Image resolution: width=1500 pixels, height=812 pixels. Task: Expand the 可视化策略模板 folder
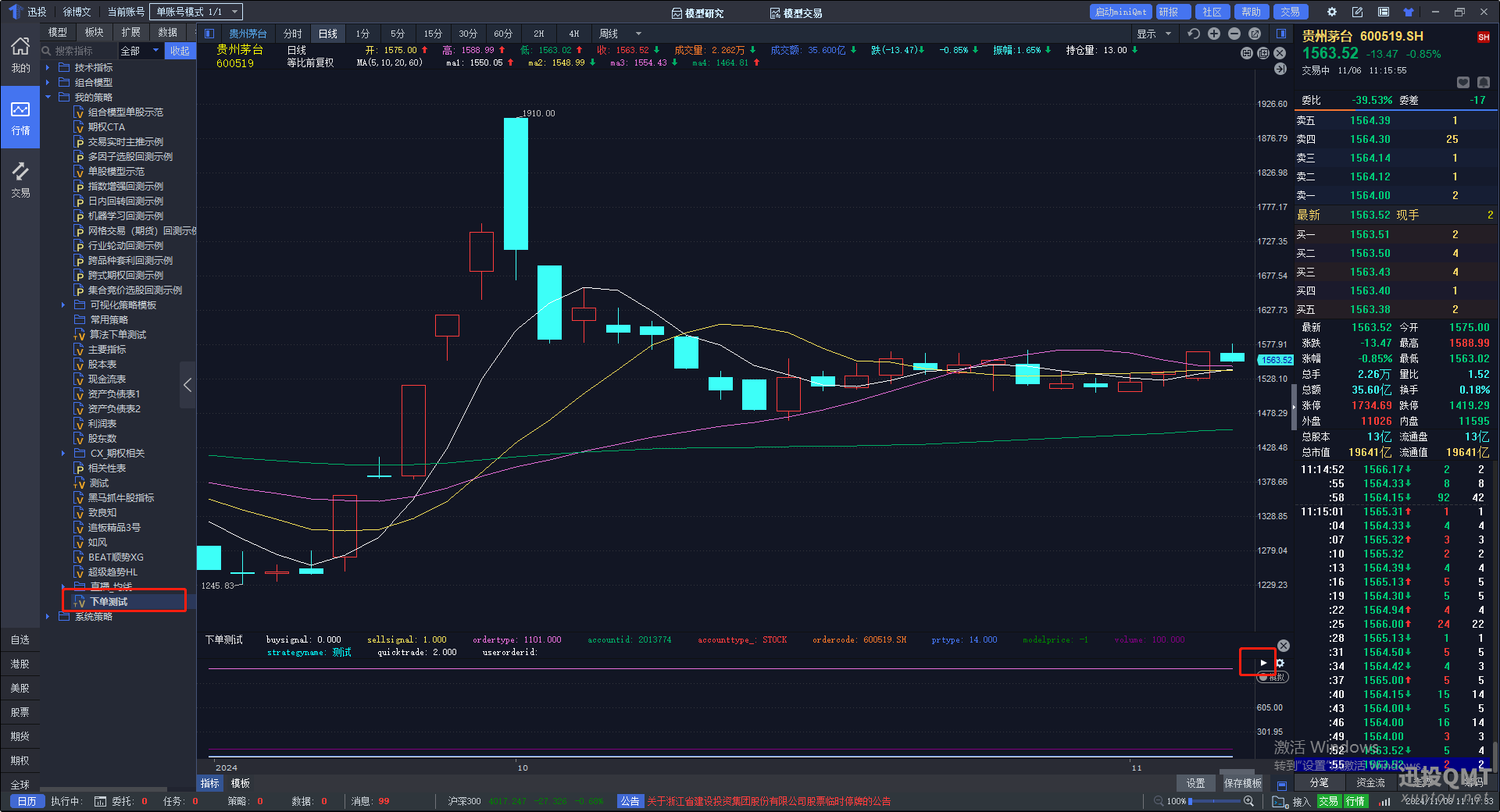[63, 305]
